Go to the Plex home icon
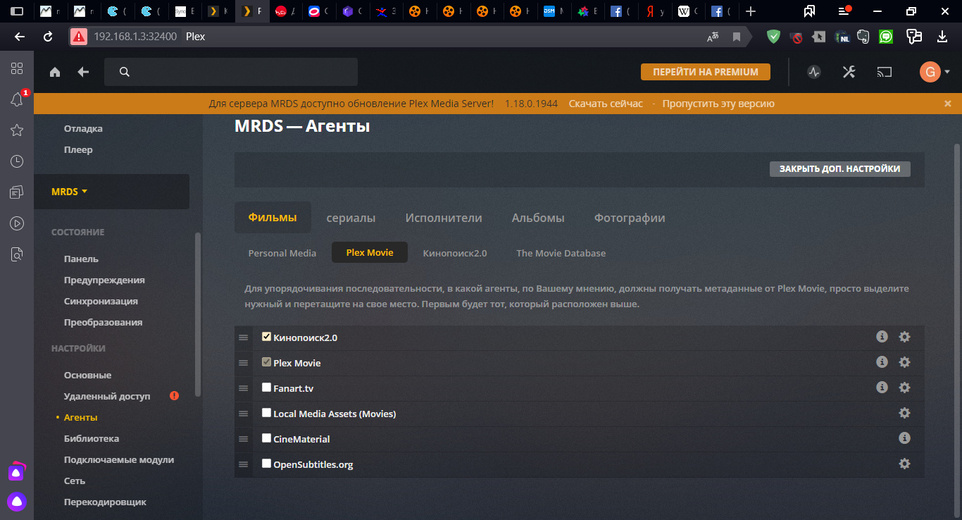The image size is (962, 520). 55,72
